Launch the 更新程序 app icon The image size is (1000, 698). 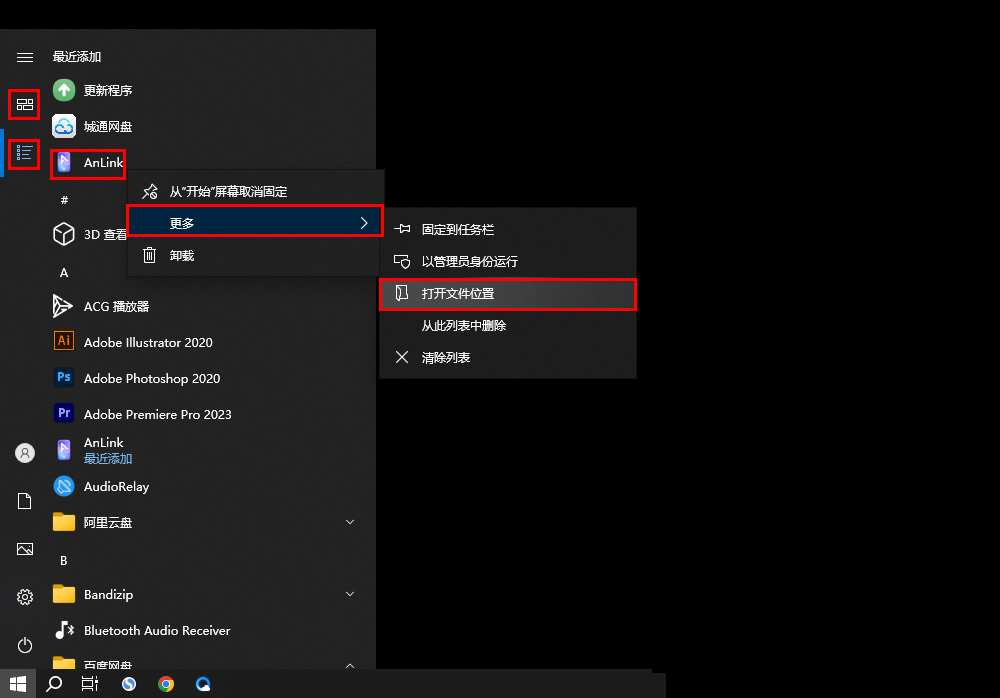click(x=64, y=90)
